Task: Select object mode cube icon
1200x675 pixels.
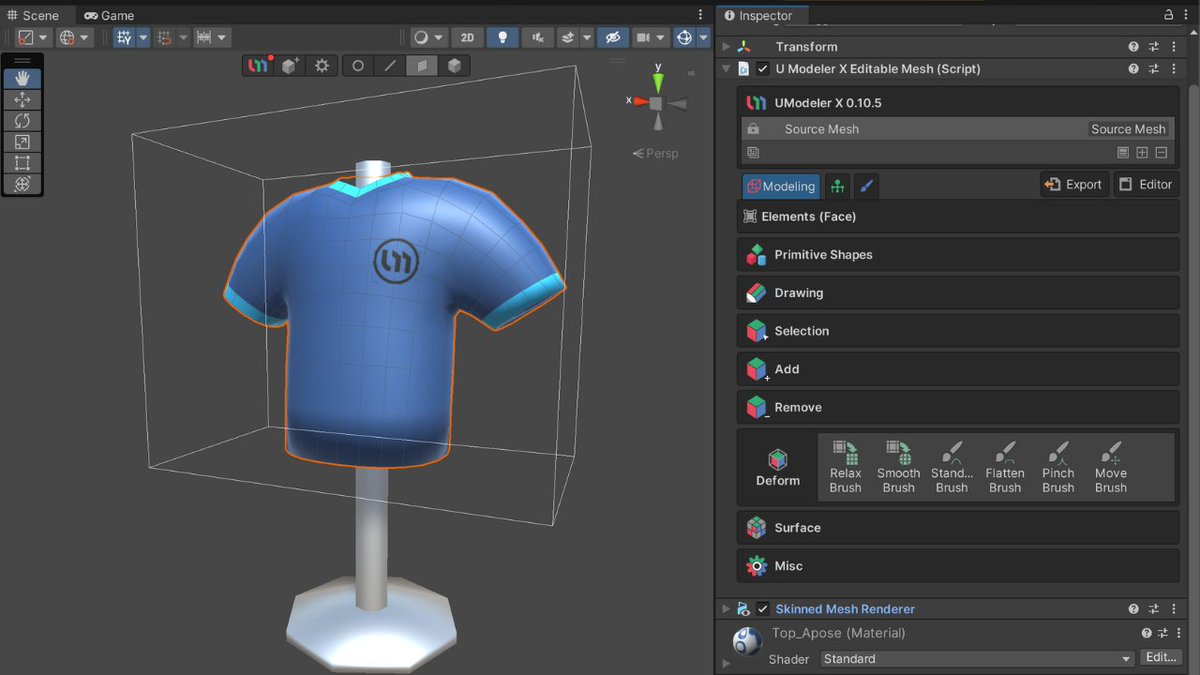Action: click(x=454, y=66)
